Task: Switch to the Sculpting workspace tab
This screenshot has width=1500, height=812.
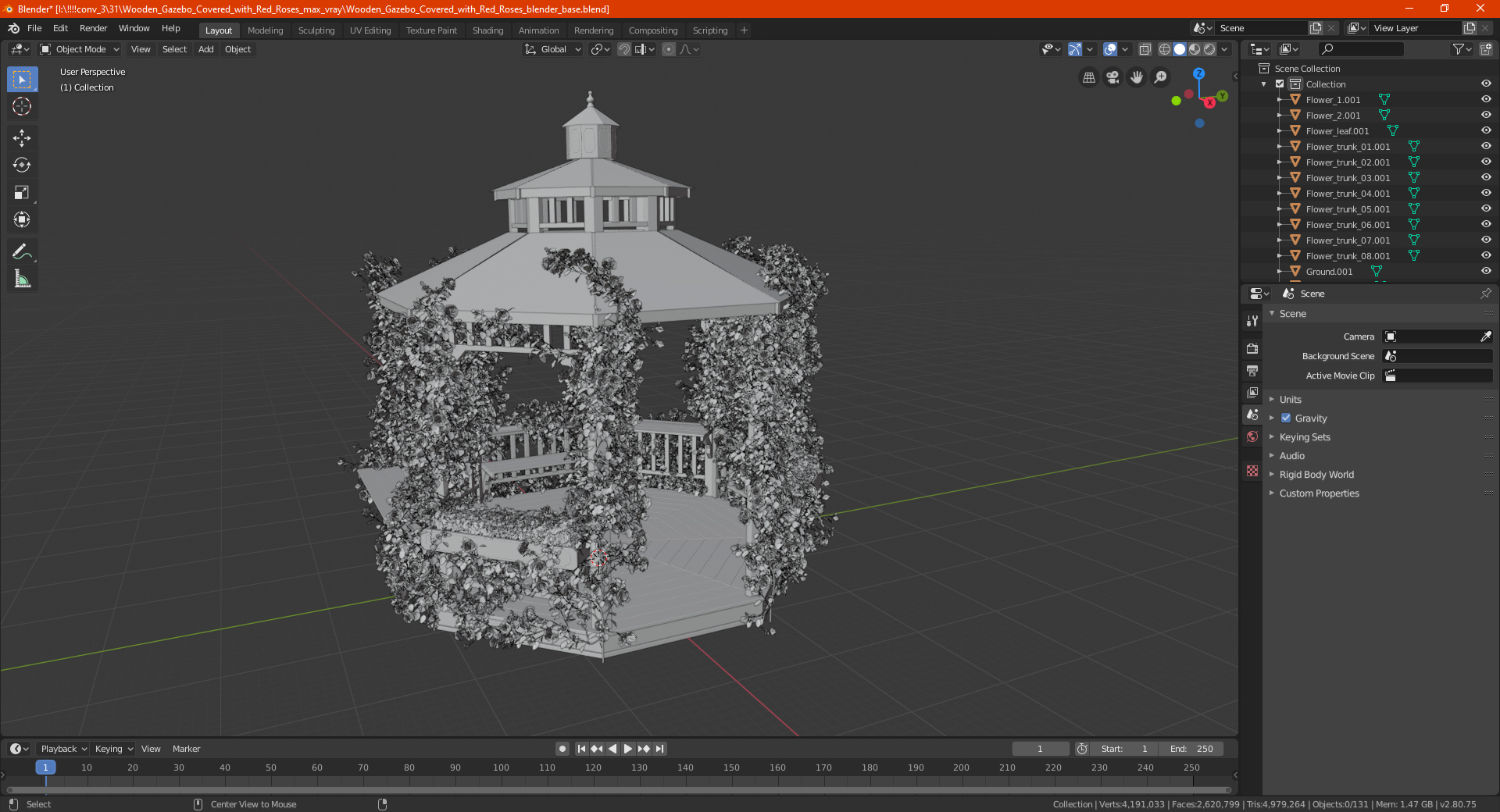Action: coord(316,30)
